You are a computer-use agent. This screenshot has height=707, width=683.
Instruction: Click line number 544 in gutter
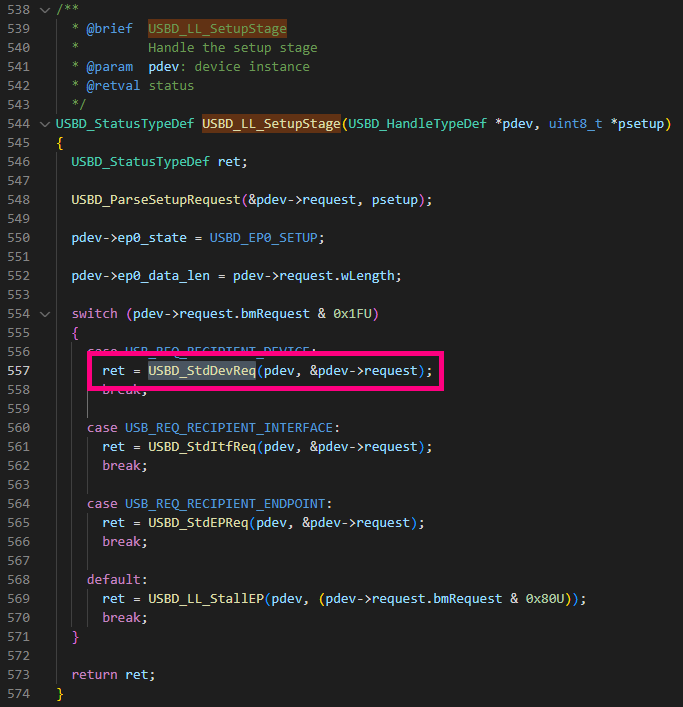(18, 124)
